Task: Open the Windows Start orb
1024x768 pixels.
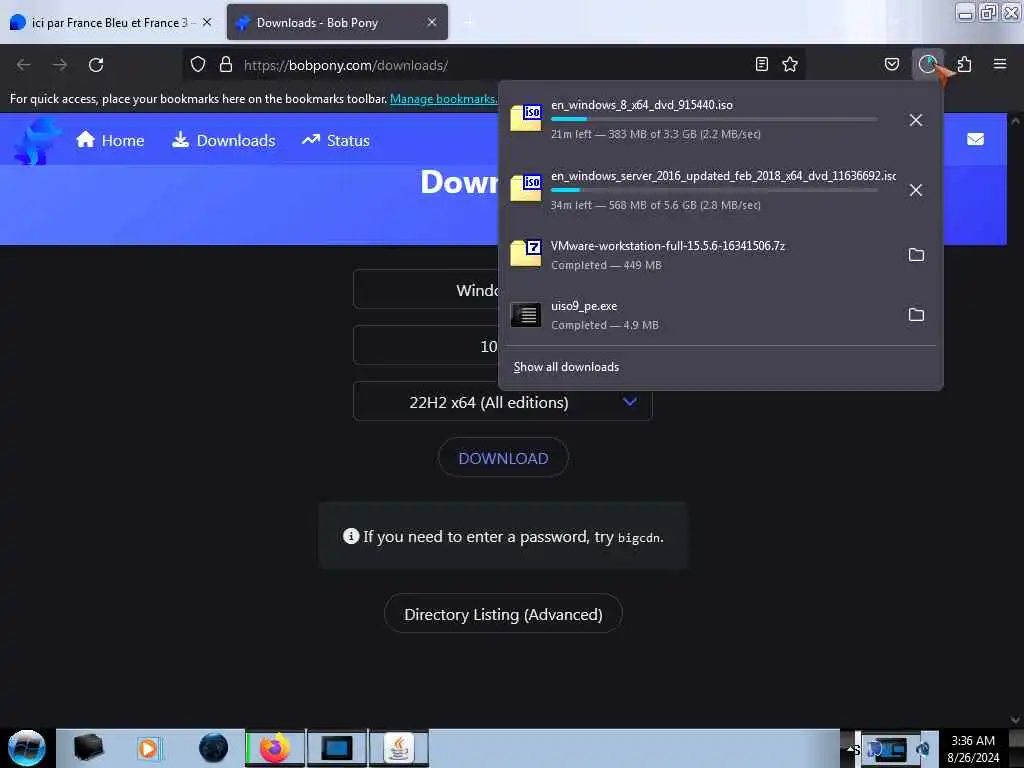Action: pyautogui.click(x=27, y=748)
